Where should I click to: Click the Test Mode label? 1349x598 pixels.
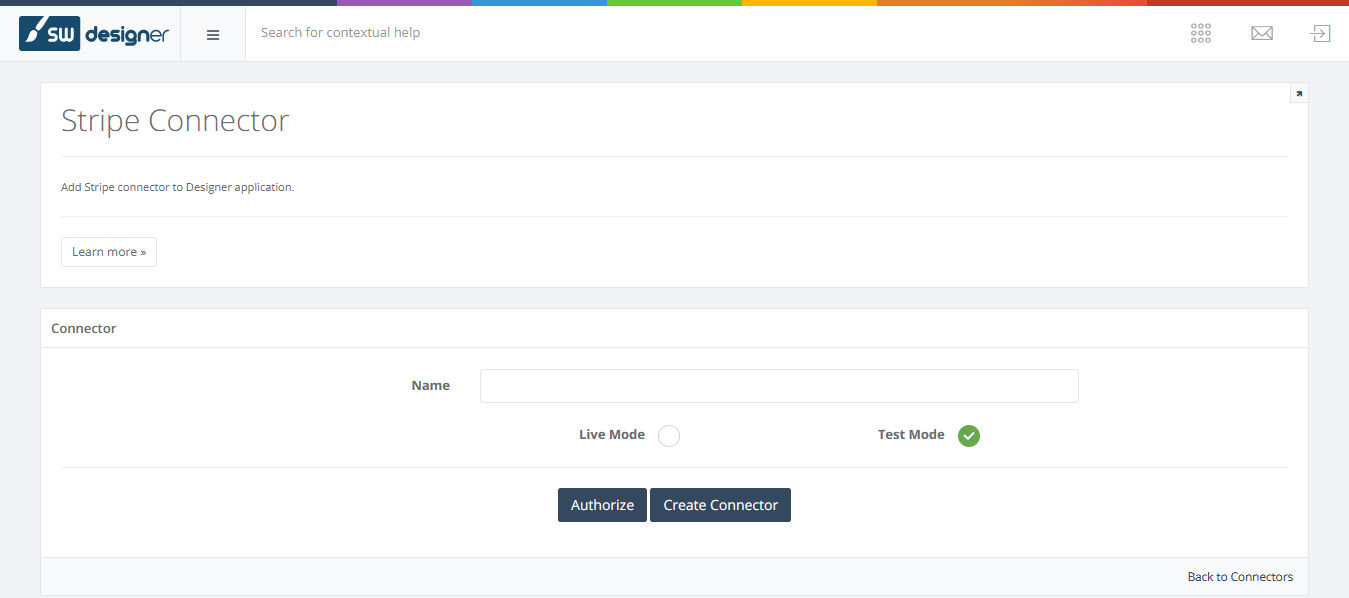[x=911, y=435]
